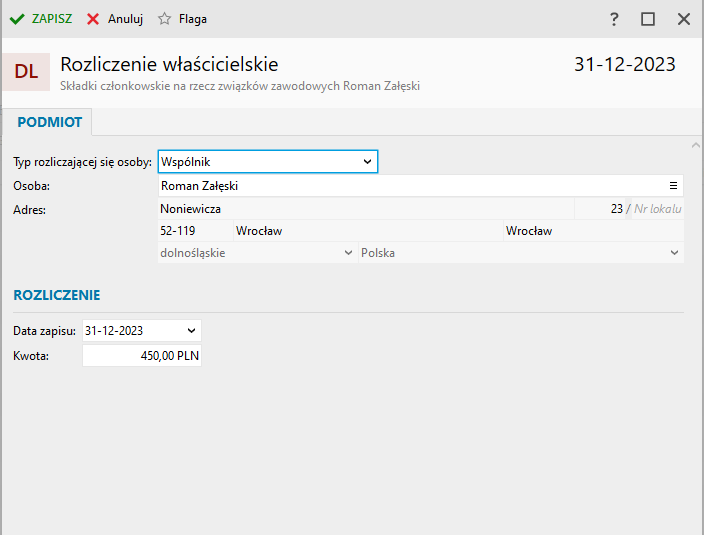Click the Nr lokalu field

(x=657, y=209)
